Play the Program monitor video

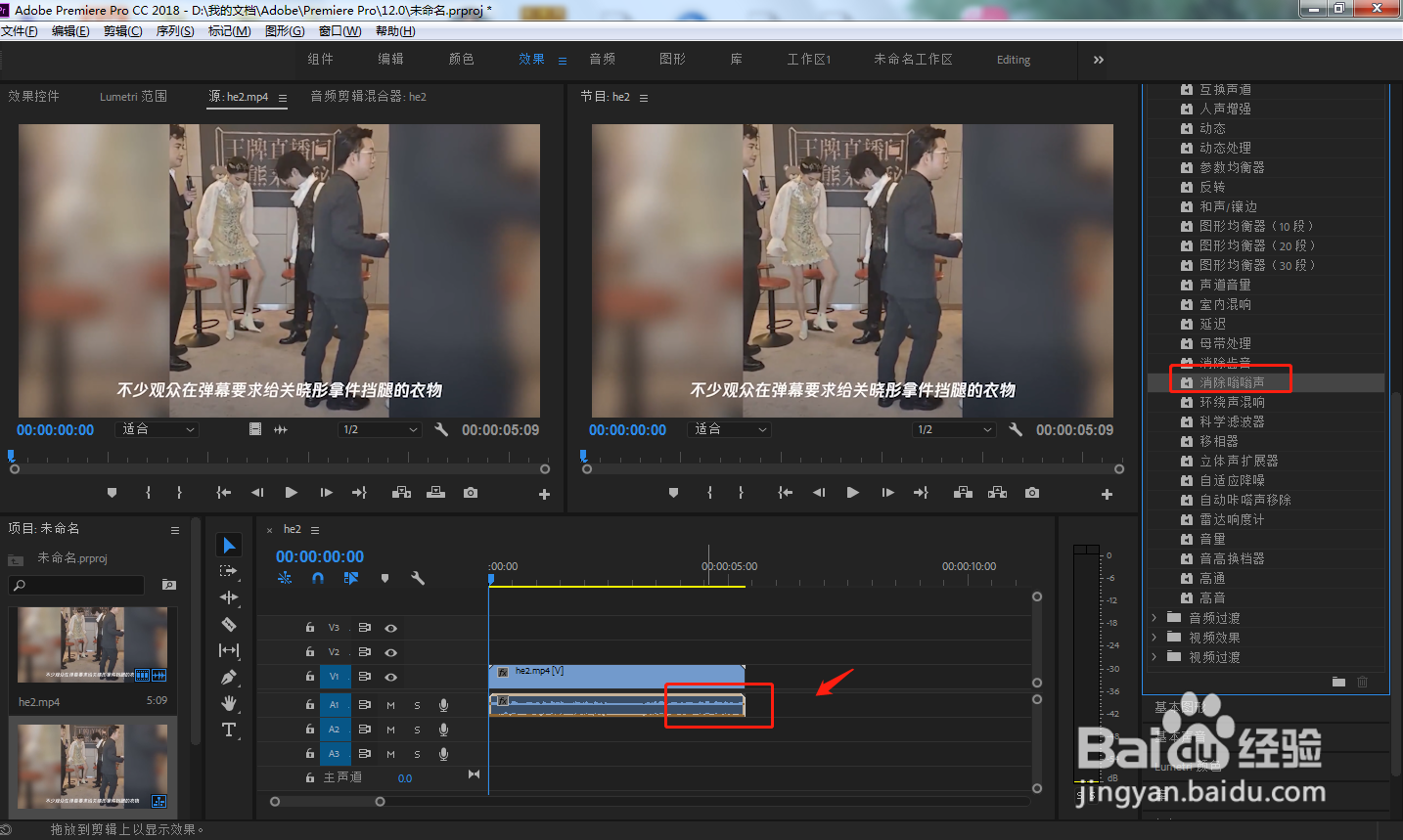pos(852,493)
